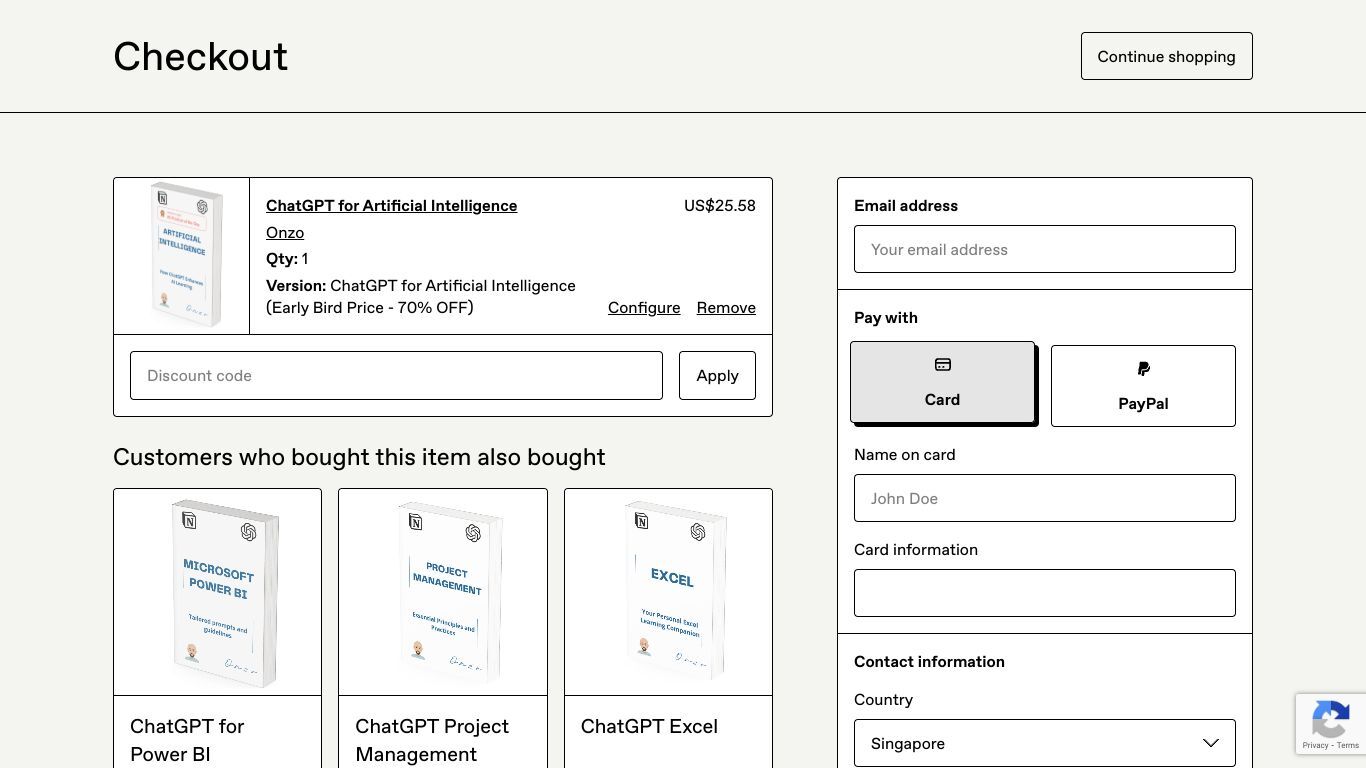
Task: Select Card payment method
Action: (942, 382)
